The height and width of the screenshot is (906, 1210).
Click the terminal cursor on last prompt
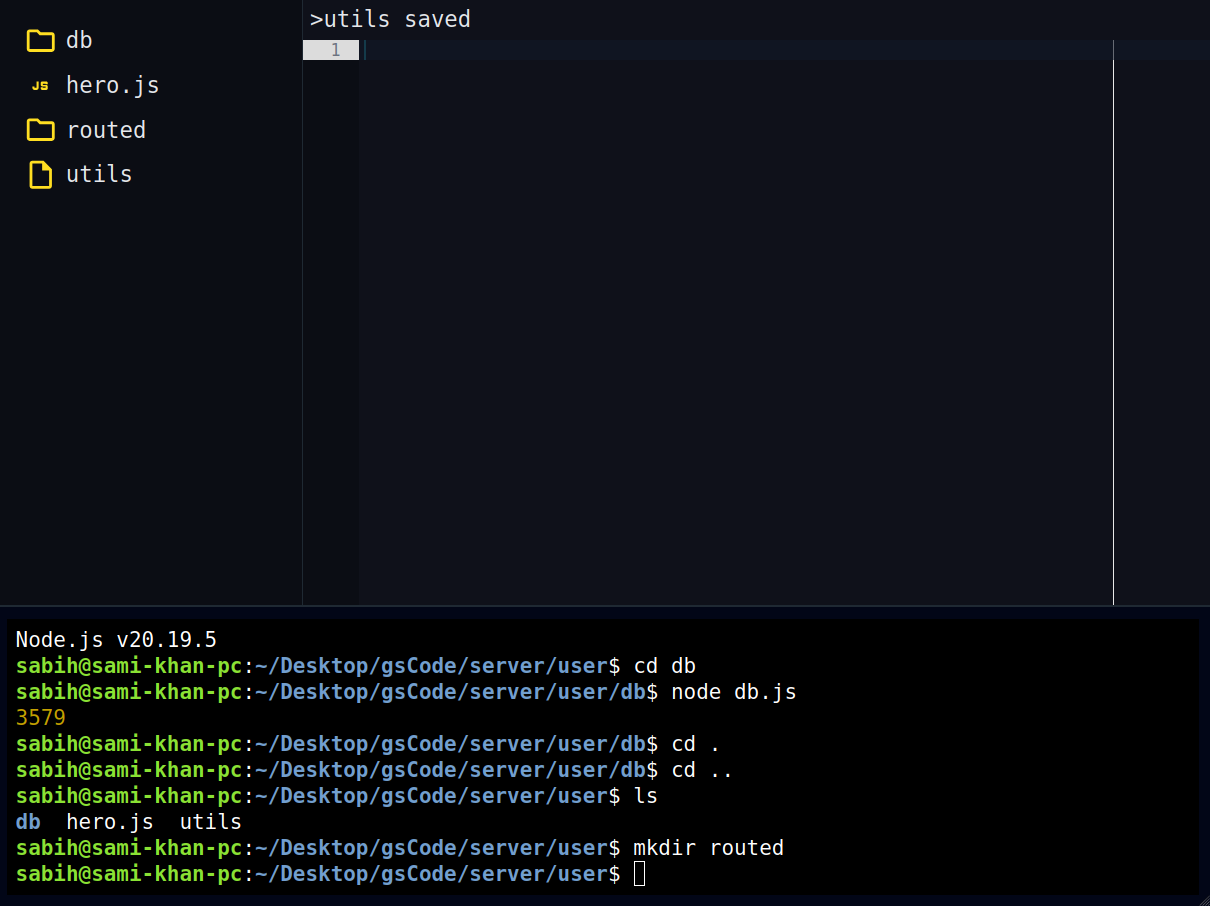(640, 875)
